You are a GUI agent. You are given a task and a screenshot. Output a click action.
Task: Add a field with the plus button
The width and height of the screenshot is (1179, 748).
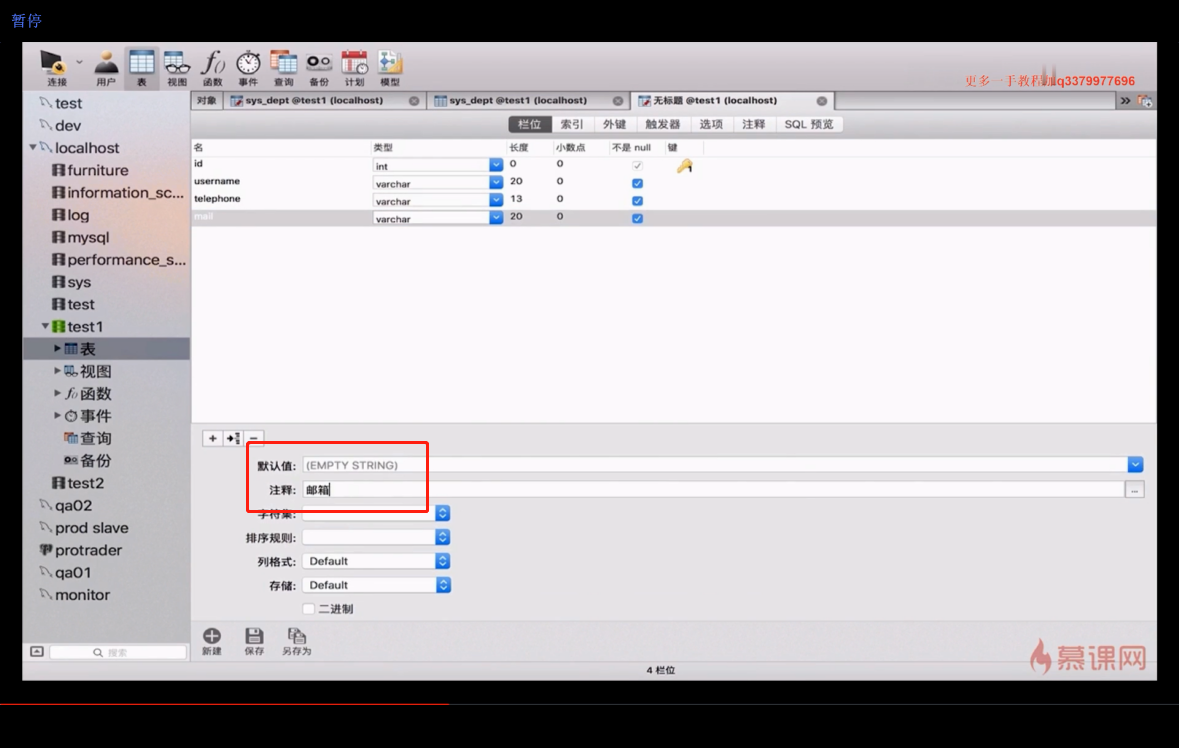pyautogui.click(x=213, y=438)
